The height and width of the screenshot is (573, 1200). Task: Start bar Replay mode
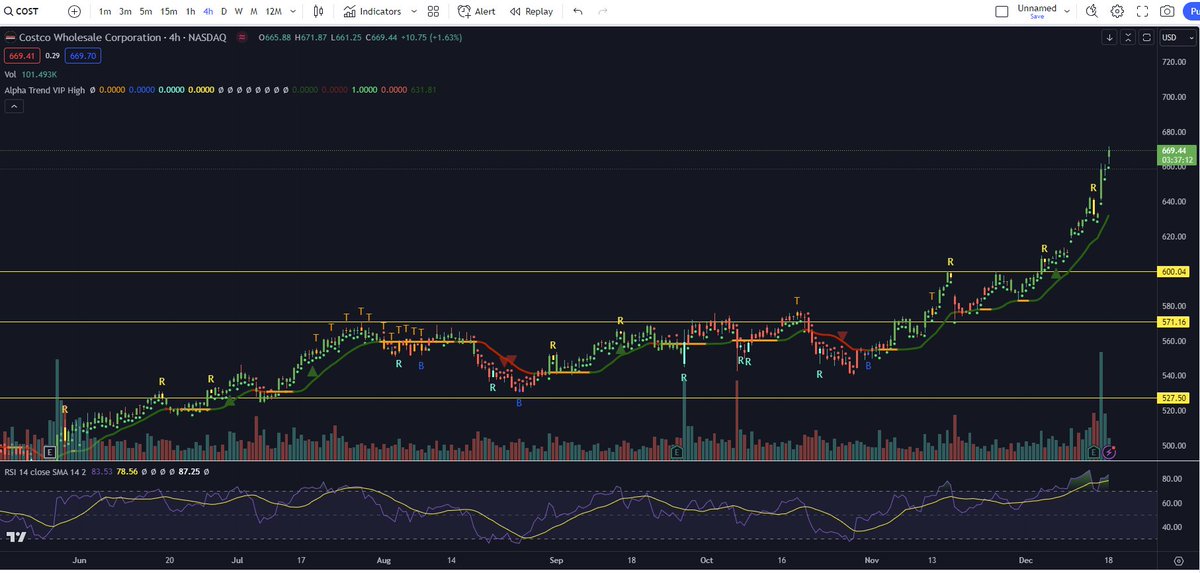(x=531, y=11)
